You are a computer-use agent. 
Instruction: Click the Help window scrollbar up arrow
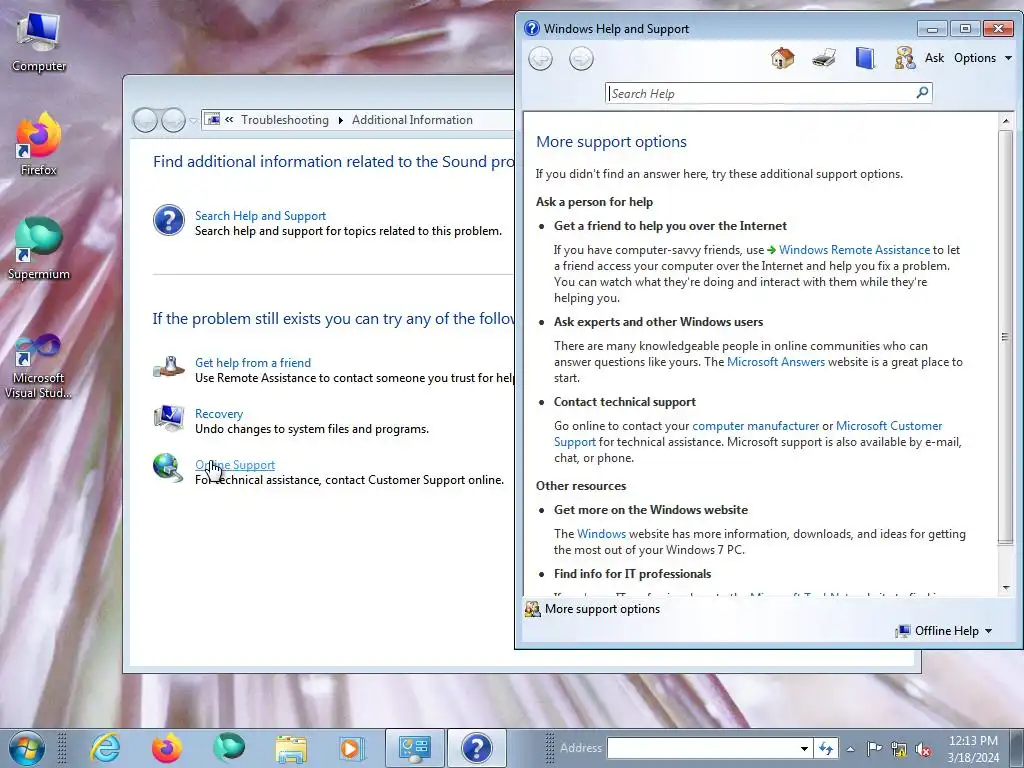tap(1006, 121)
